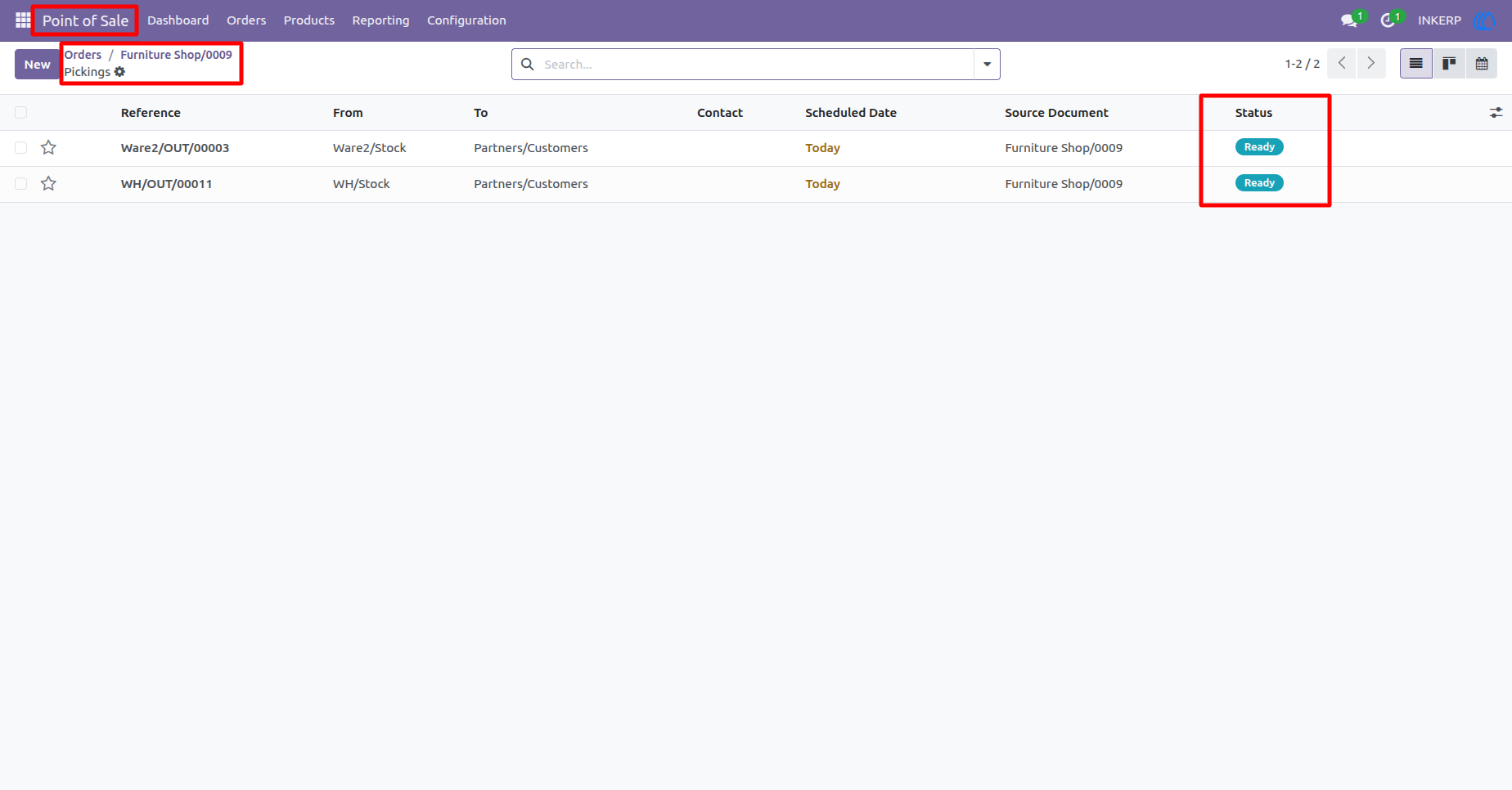Open Furniture Shop/0009 breadcrumb link
The height and width of the screenshot is (790, 1512).
tap(176, 55)
